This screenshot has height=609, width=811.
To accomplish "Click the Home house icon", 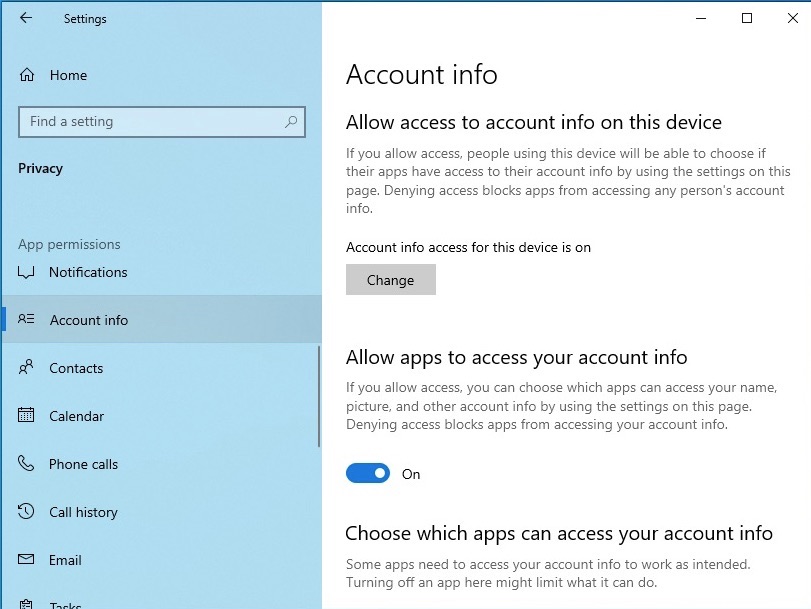I will point(27,75).
